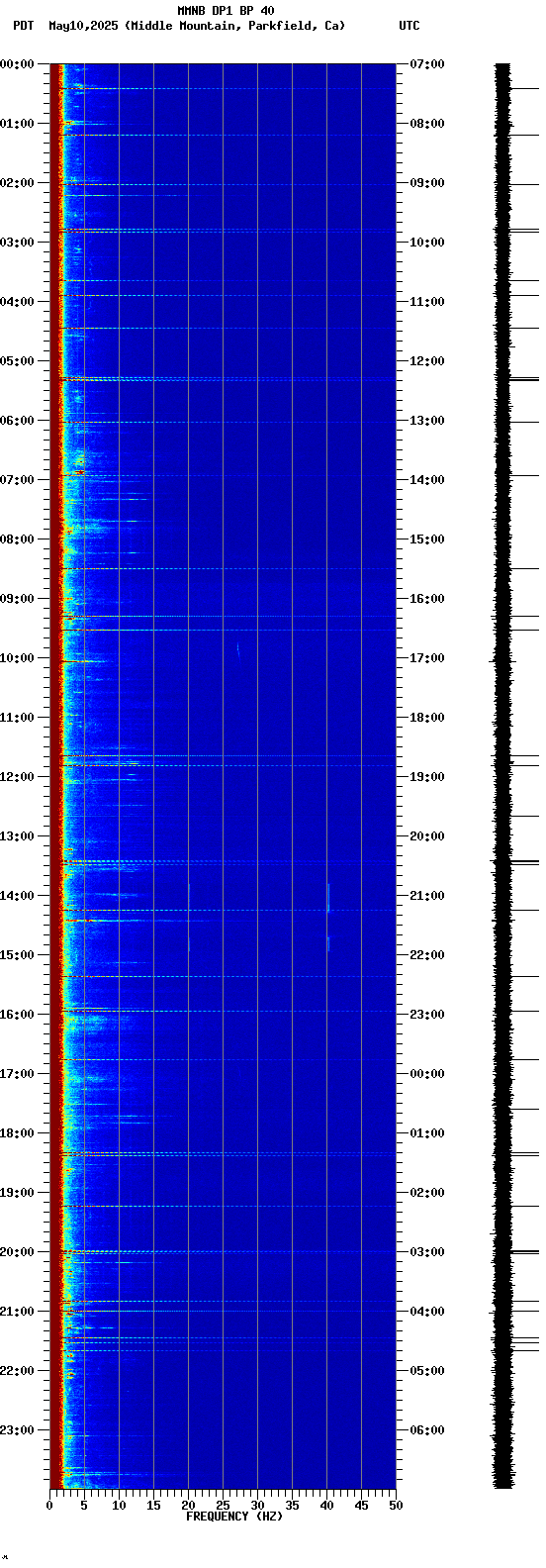Click the UTC time label '23:00'
Viewport: 546px width, 1568px height.
pos(427,1015)
